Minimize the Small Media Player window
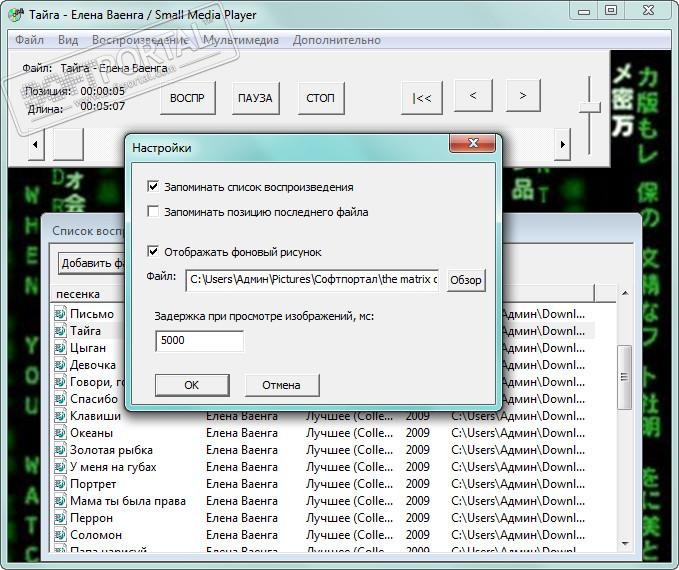Viewport: 679px width, 570px height. tap(584, 10)
